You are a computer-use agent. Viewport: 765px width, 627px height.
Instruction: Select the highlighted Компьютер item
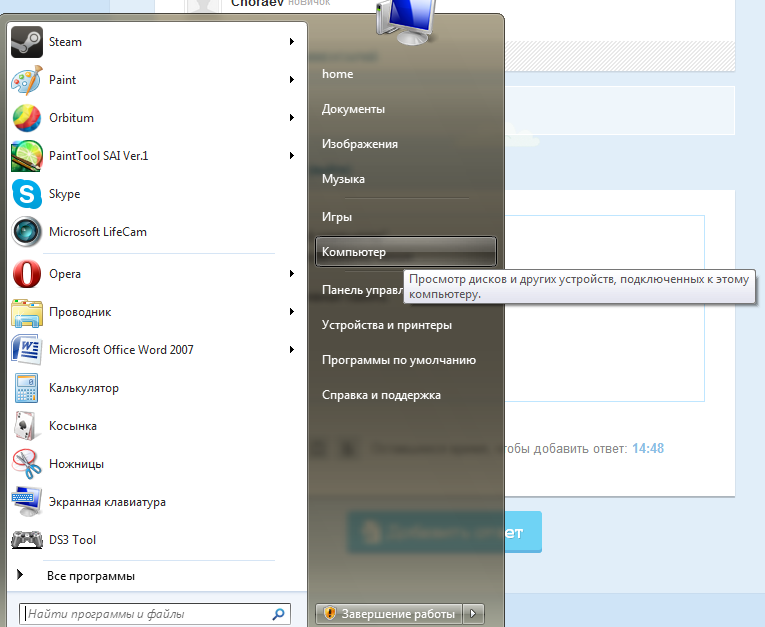click(406, 252)
